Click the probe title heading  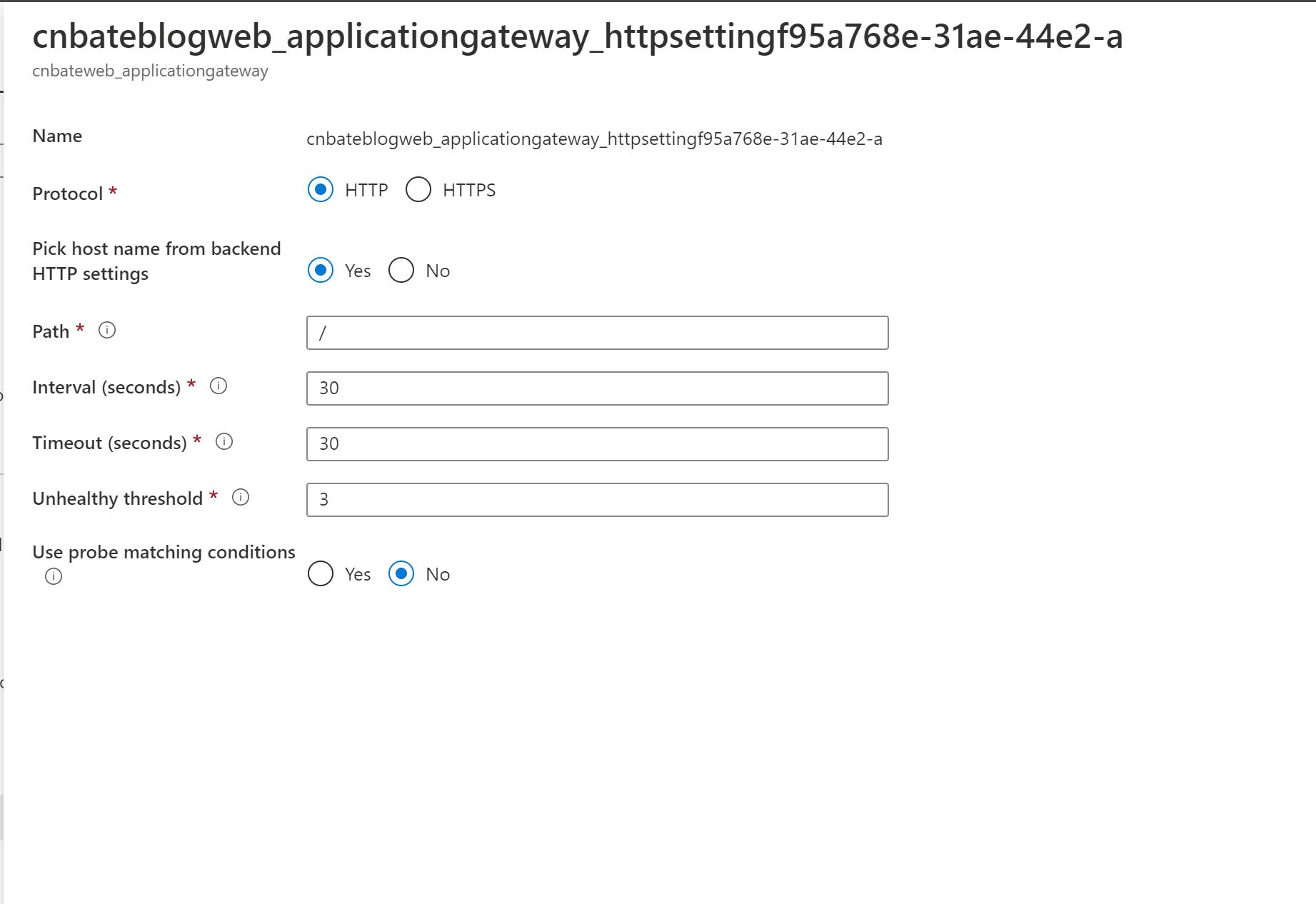[578, 39]
